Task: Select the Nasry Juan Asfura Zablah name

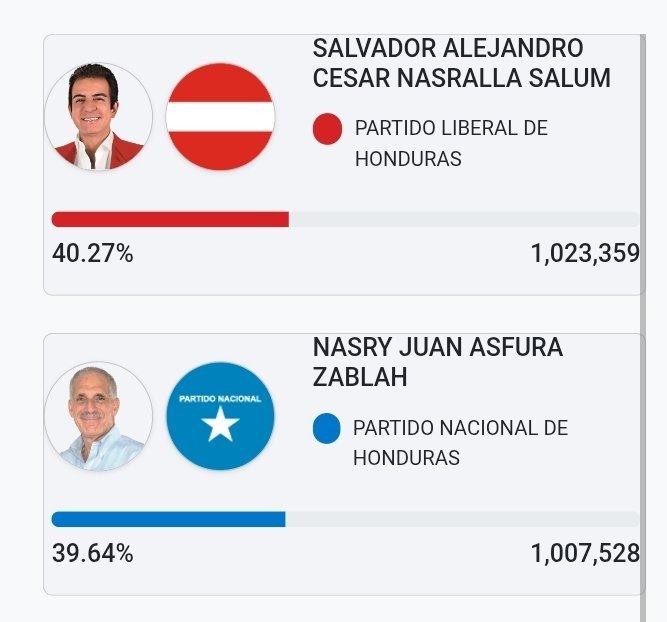Action: tap(437, 362)
